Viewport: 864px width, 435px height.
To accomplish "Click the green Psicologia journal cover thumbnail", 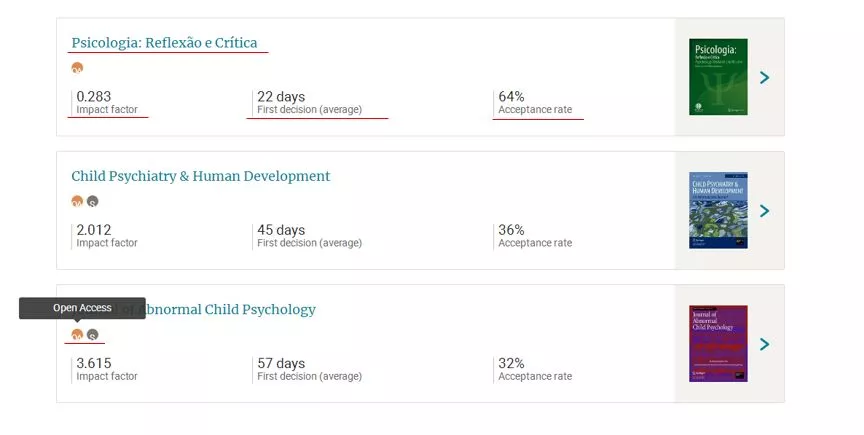I will point(718,77).
